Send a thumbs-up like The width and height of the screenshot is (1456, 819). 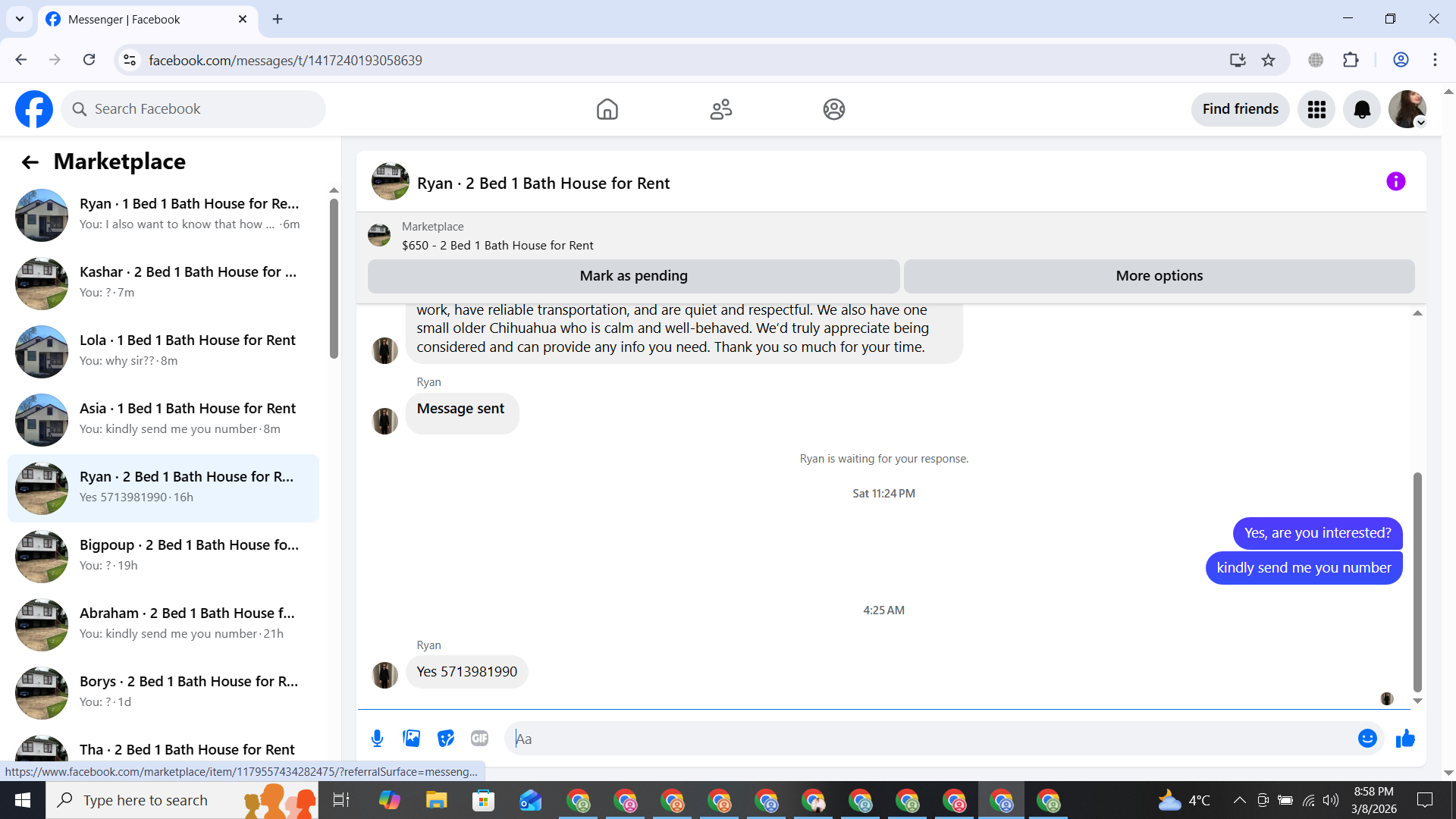(x=1405, y=739)
